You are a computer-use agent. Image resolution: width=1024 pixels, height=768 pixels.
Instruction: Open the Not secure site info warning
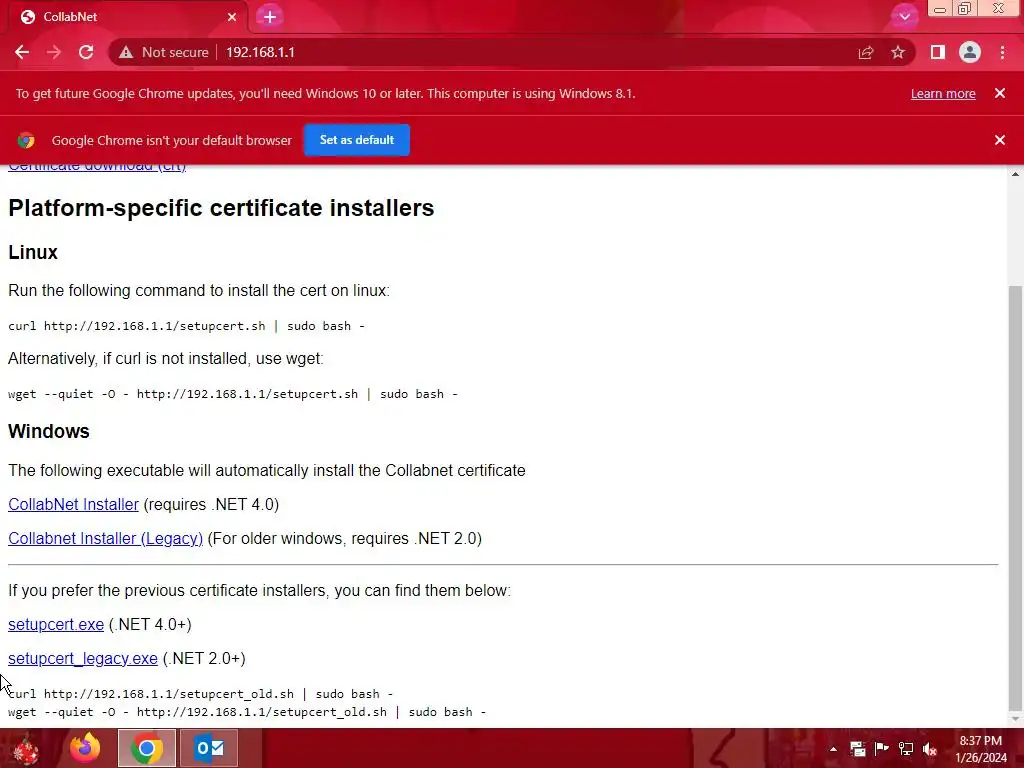pos(163,52)
